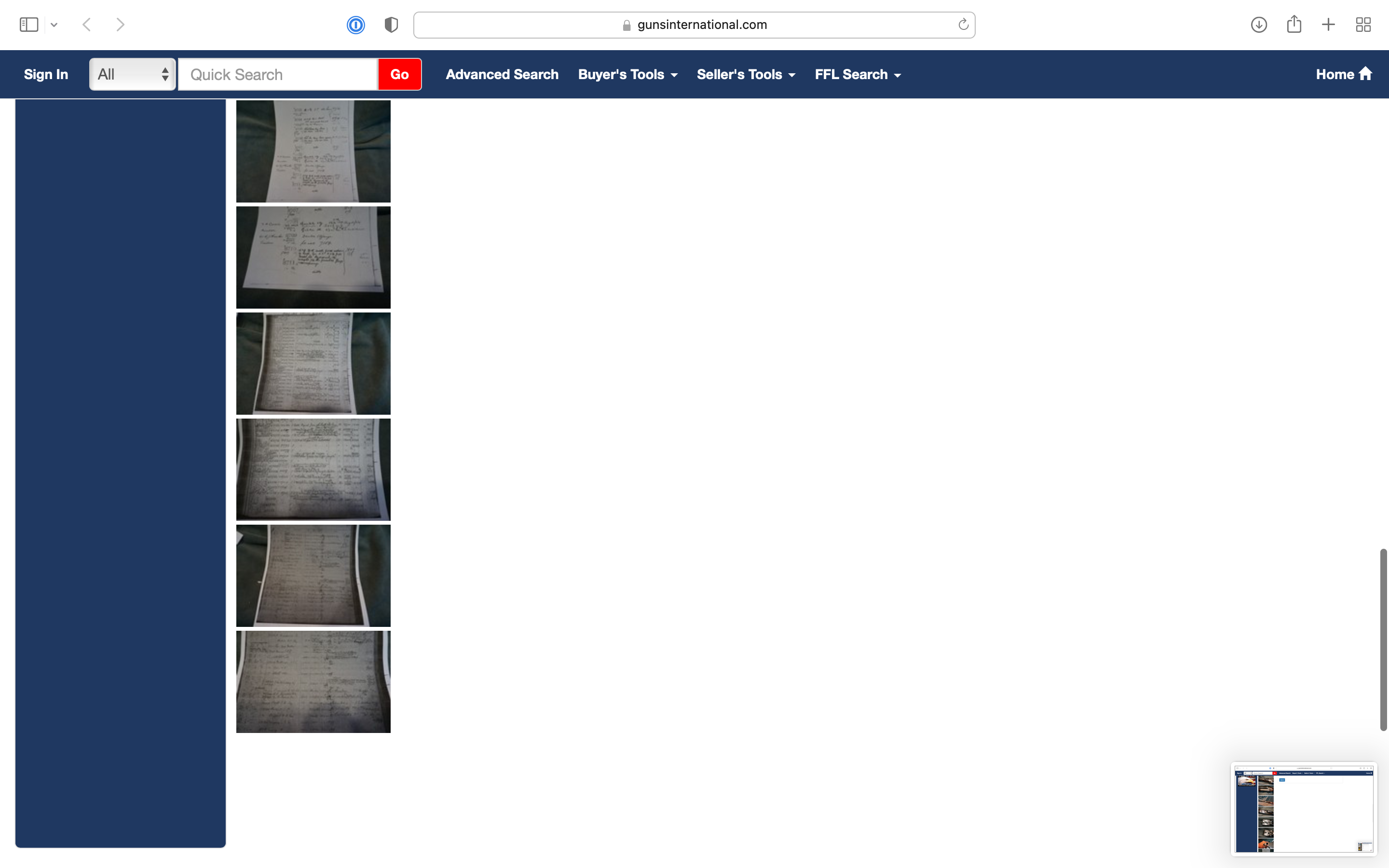Open the fifth ledger document thumbnail
This screenshot has height=868, width=1389.
(x=313, y=576)
